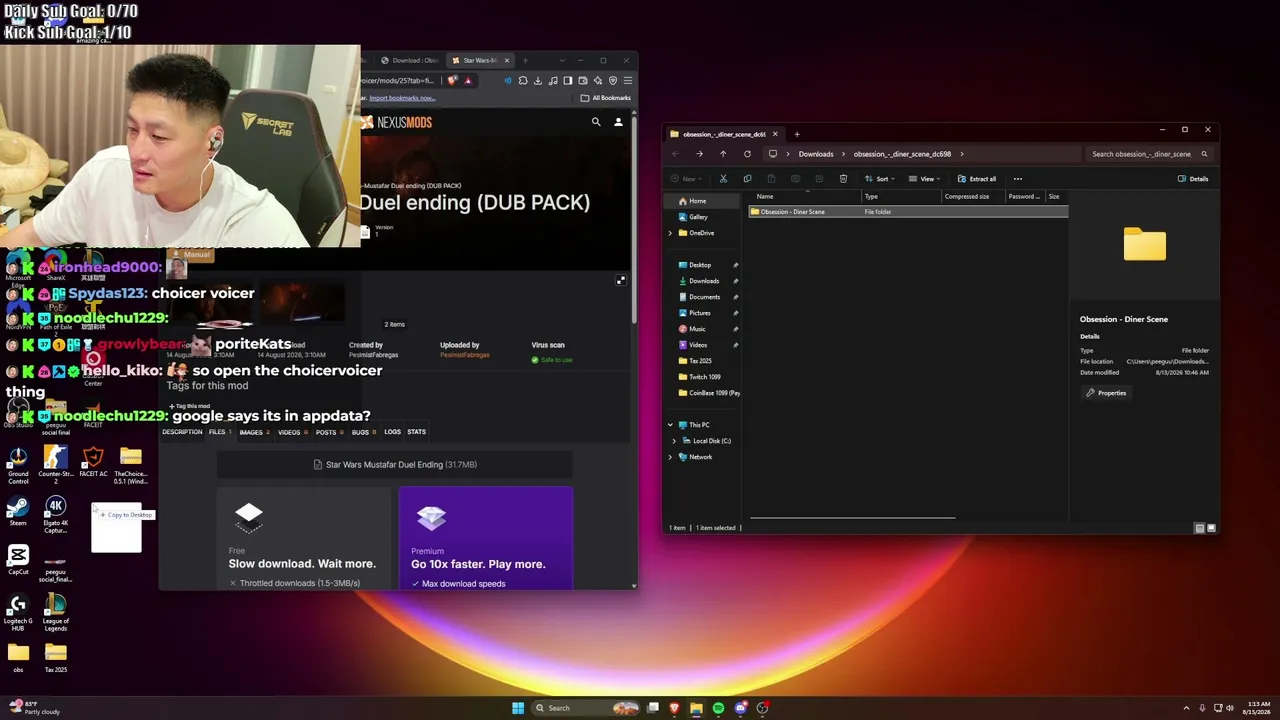Expand the OneDrive tree node
The width and height of the screenshot is (1280, 720).
670,233
